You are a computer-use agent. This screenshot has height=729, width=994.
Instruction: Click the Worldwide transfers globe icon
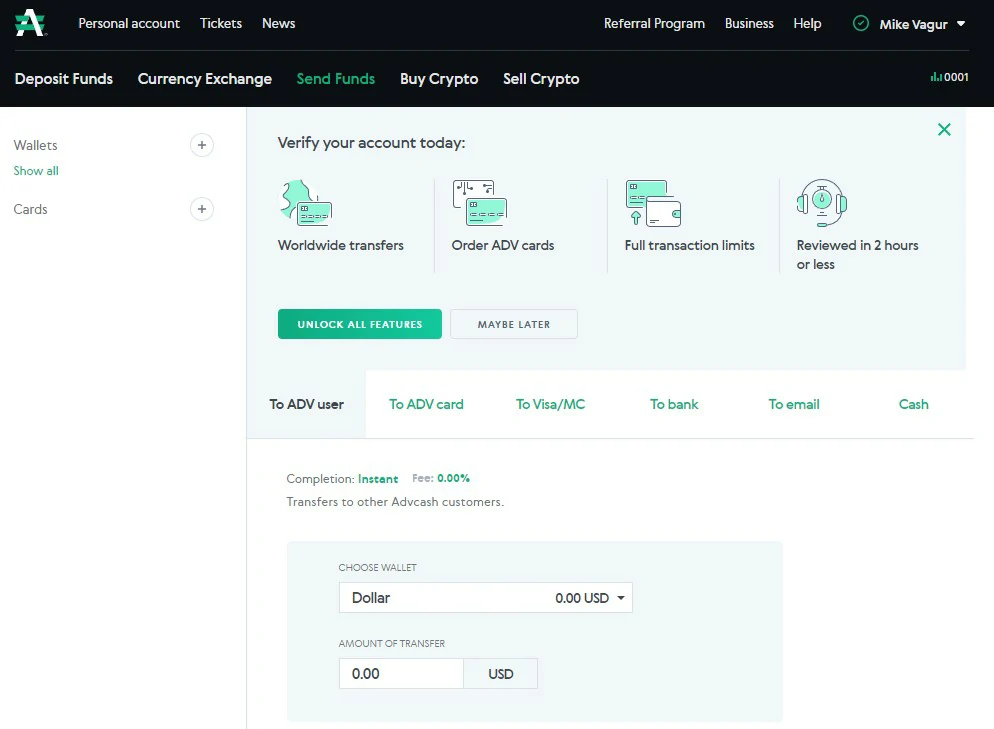click(306, 203)
